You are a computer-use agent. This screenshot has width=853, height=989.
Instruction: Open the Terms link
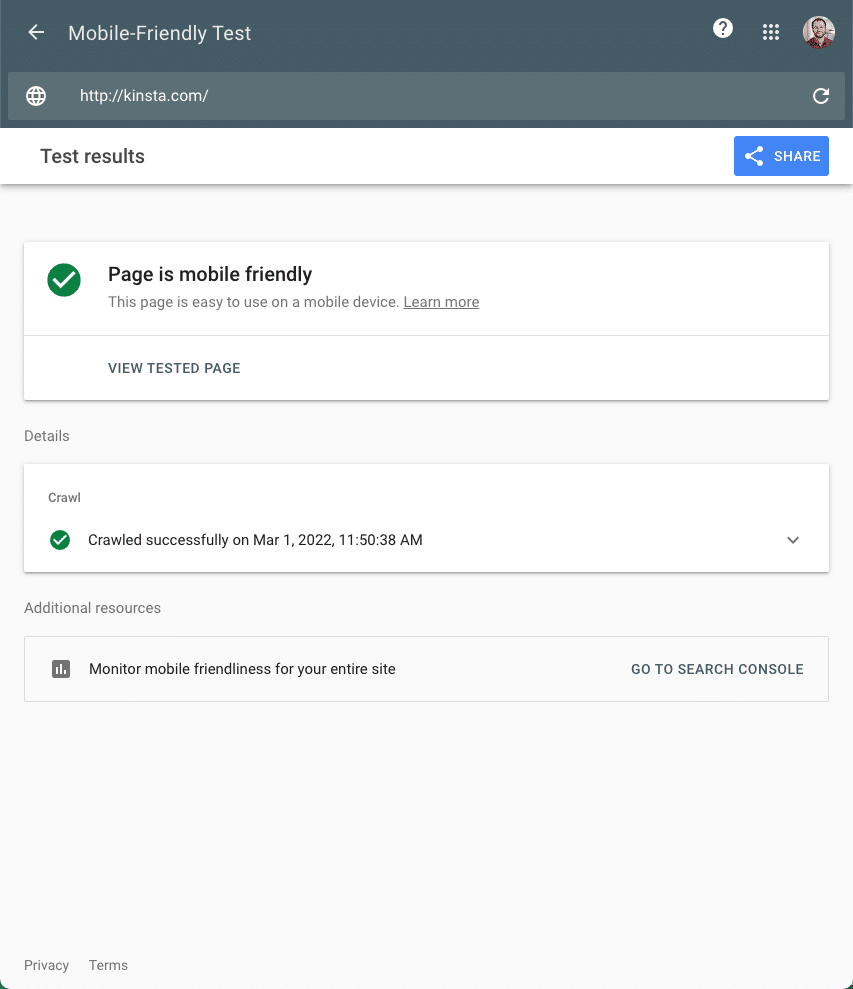pos(108,965)
